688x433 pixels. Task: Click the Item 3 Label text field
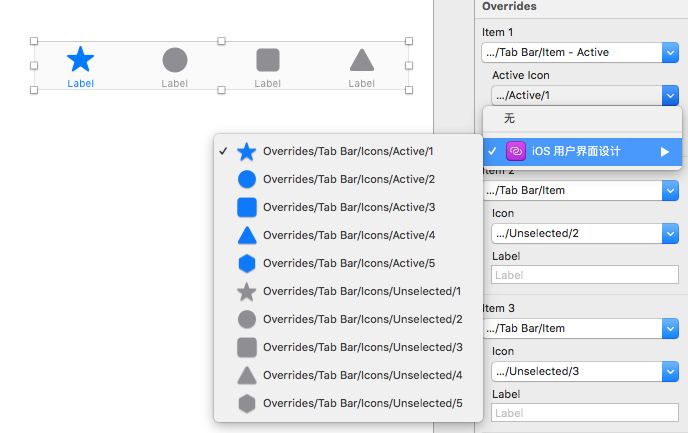585,412
